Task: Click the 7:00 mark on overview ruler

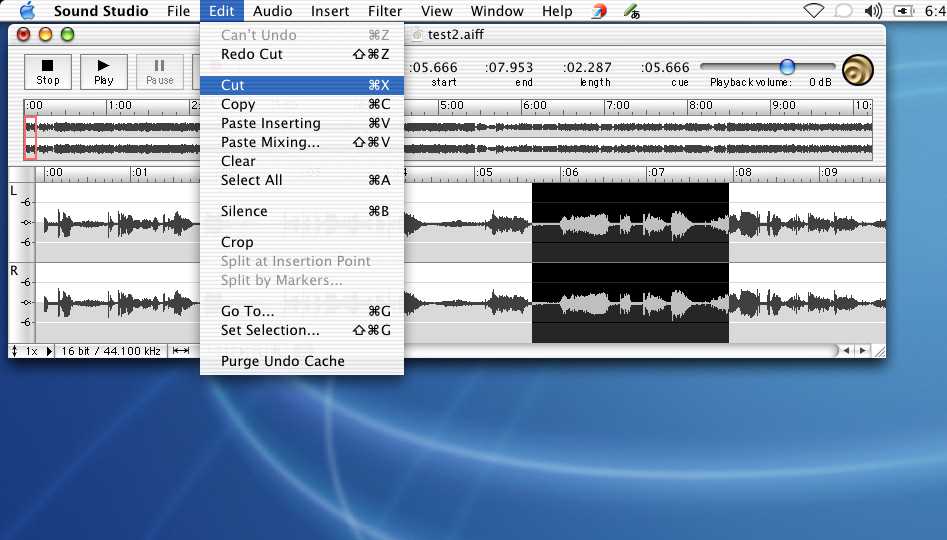Action: pyautogui.click(x=617, y=105)
